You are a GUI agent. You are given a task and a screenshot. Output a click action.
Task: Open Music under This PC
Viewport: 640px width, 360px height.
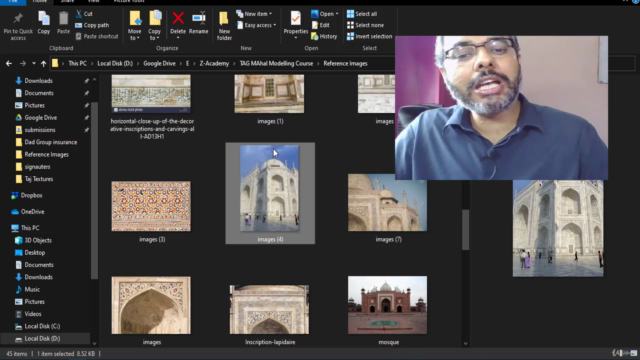[x=32, y=289]
